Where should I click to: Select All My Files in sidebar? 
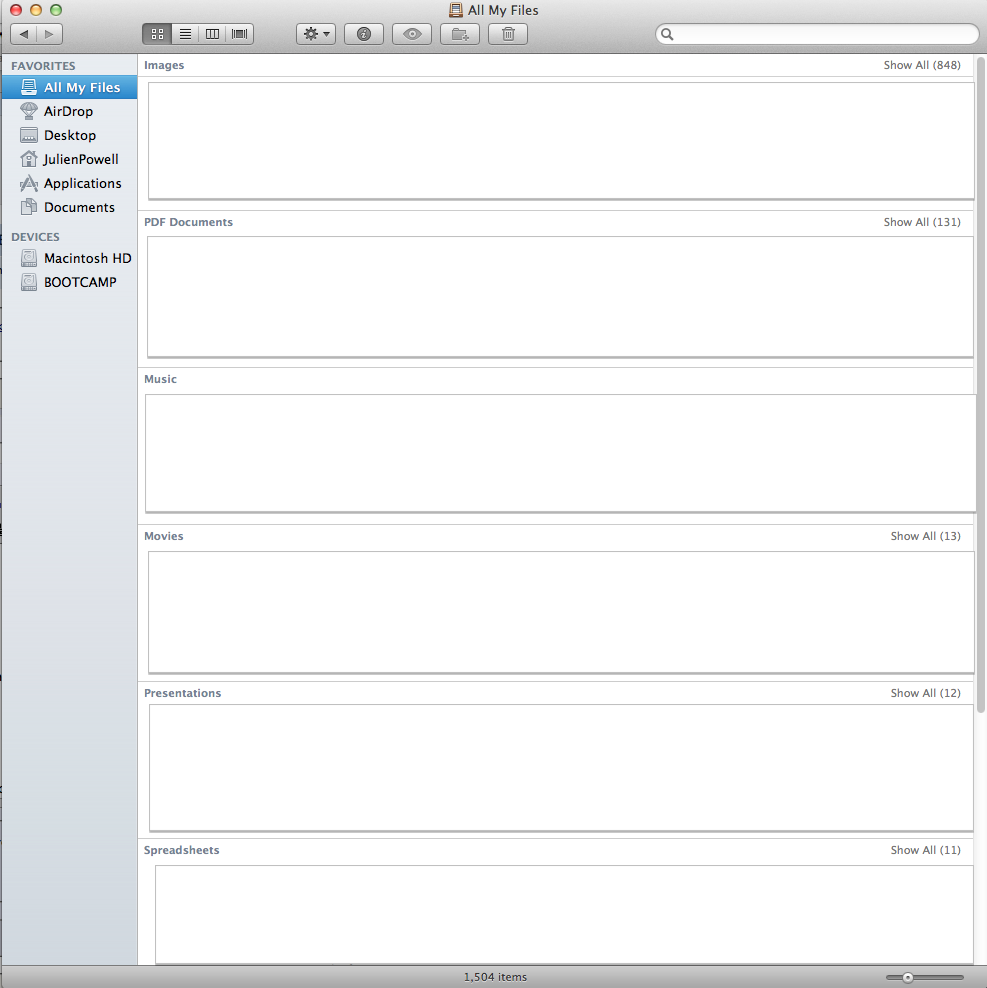click(x=69, y=87)
